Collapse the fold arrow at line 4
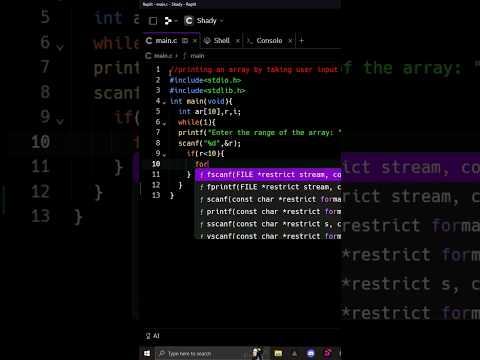This screenshot has height=360, width=480. [164, 103]
